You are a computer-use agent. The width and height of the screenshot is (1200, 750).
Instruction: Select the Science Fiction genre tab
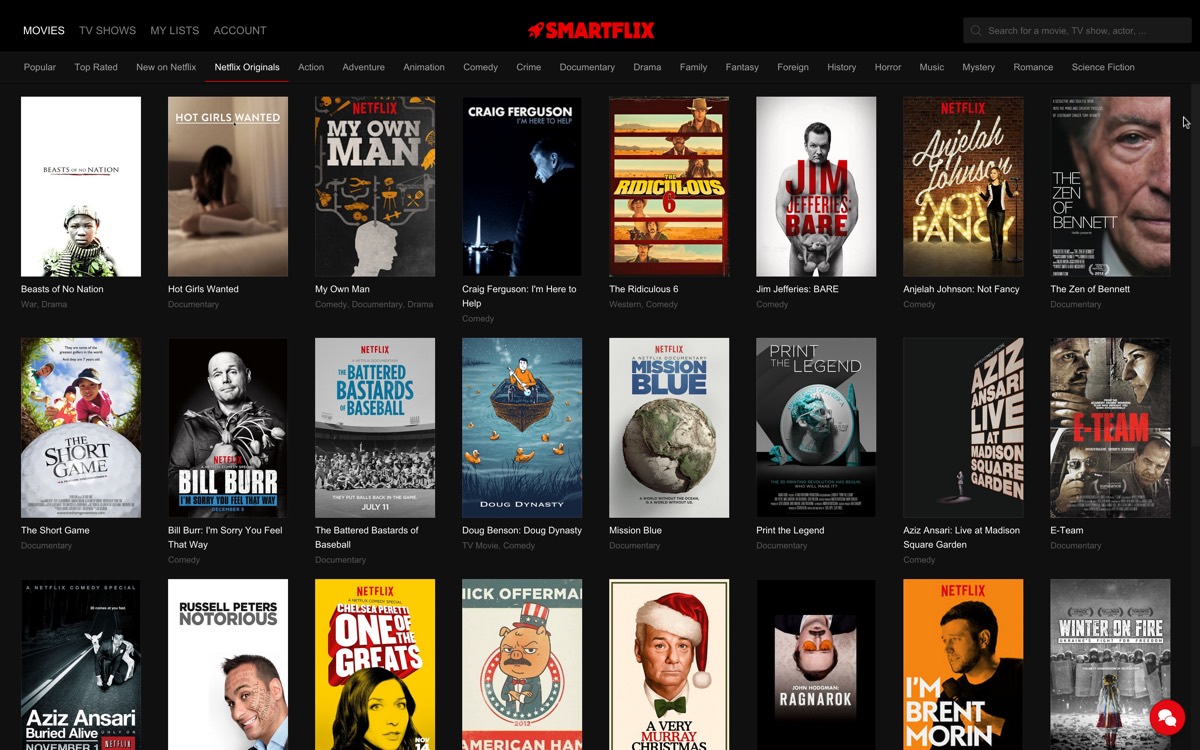[x=1103, y=67]
